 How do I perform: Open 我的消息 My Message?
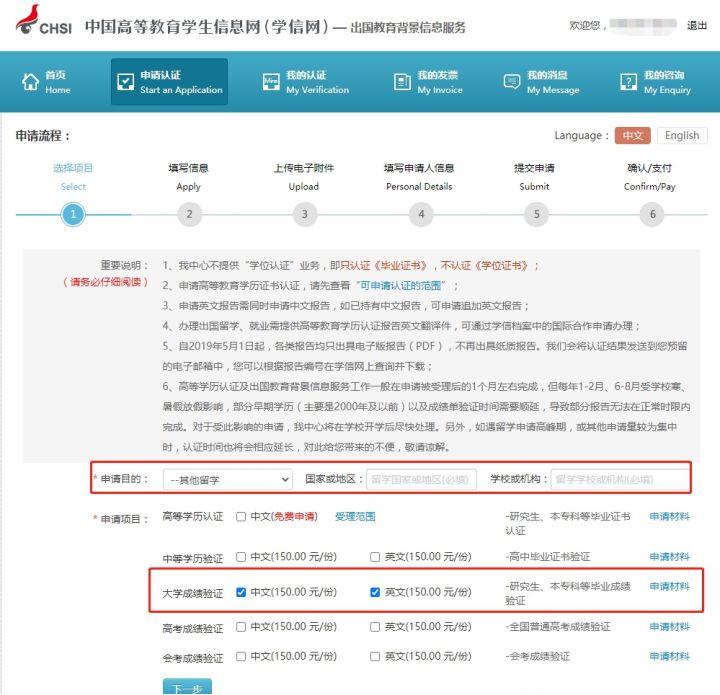click(x=542, y=82)
